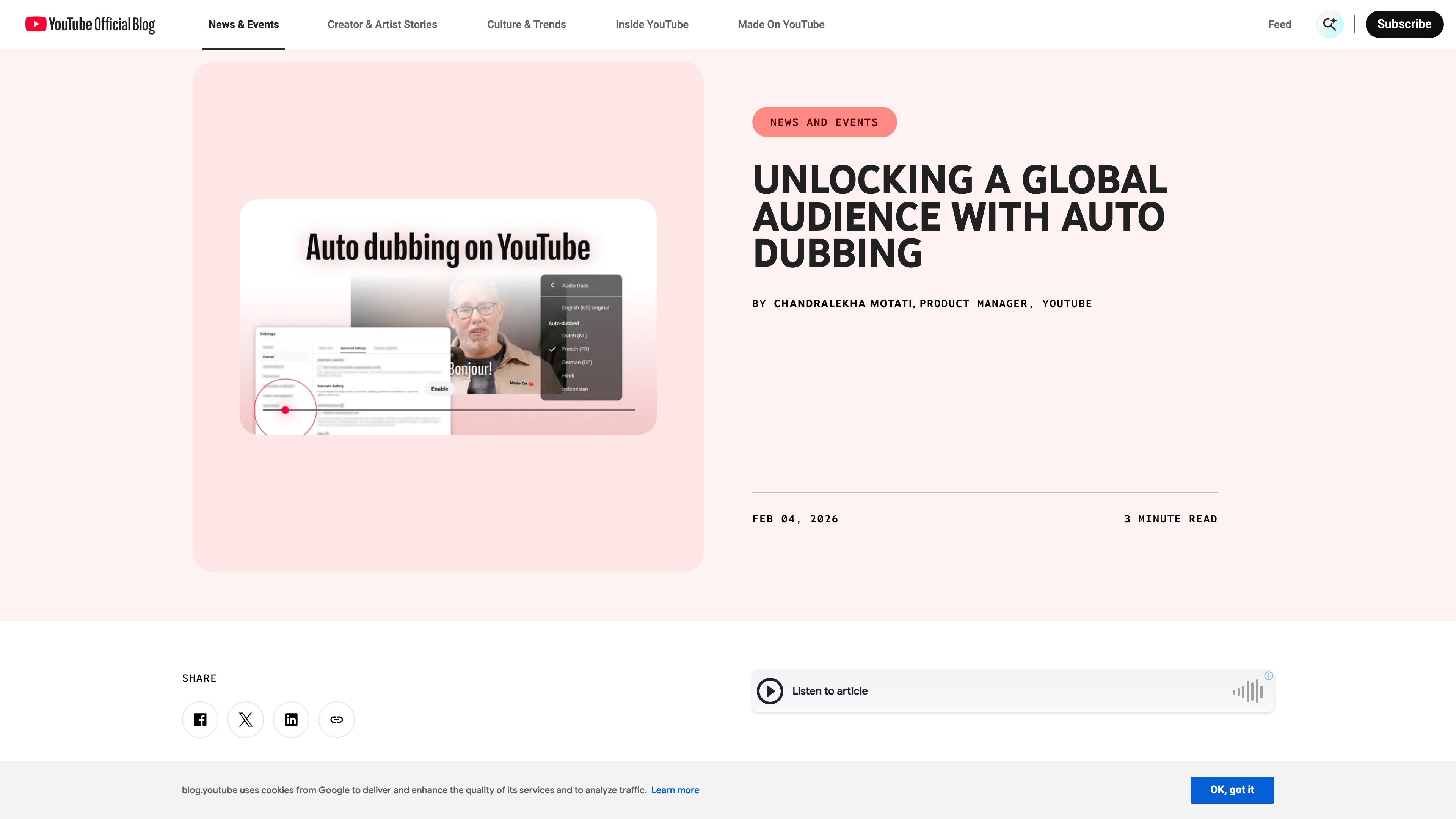View the News and Events category tag
1456x819 pixels.
[x=824, y=121]
